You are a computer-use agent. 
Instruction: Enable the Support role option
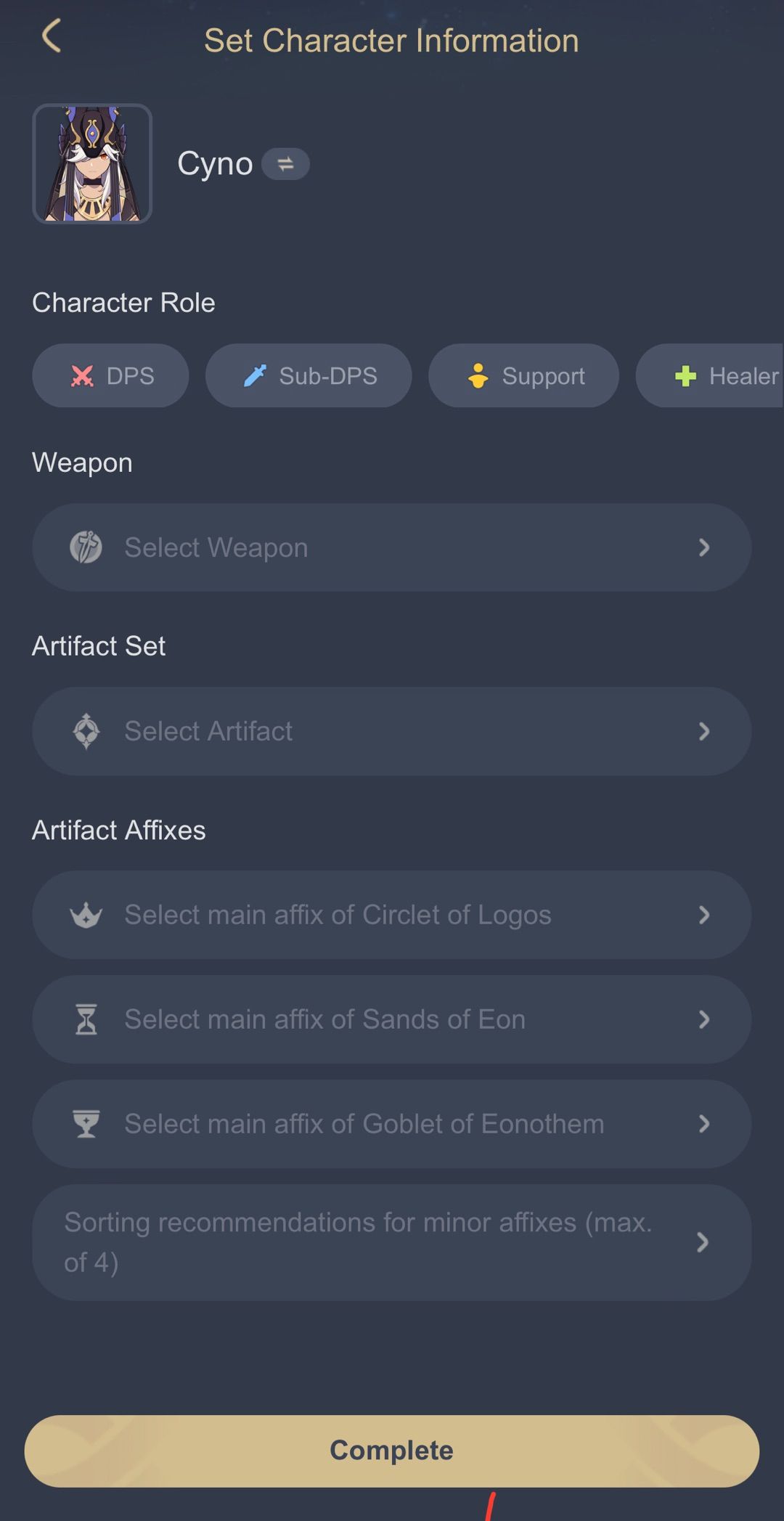pos(523,376)
